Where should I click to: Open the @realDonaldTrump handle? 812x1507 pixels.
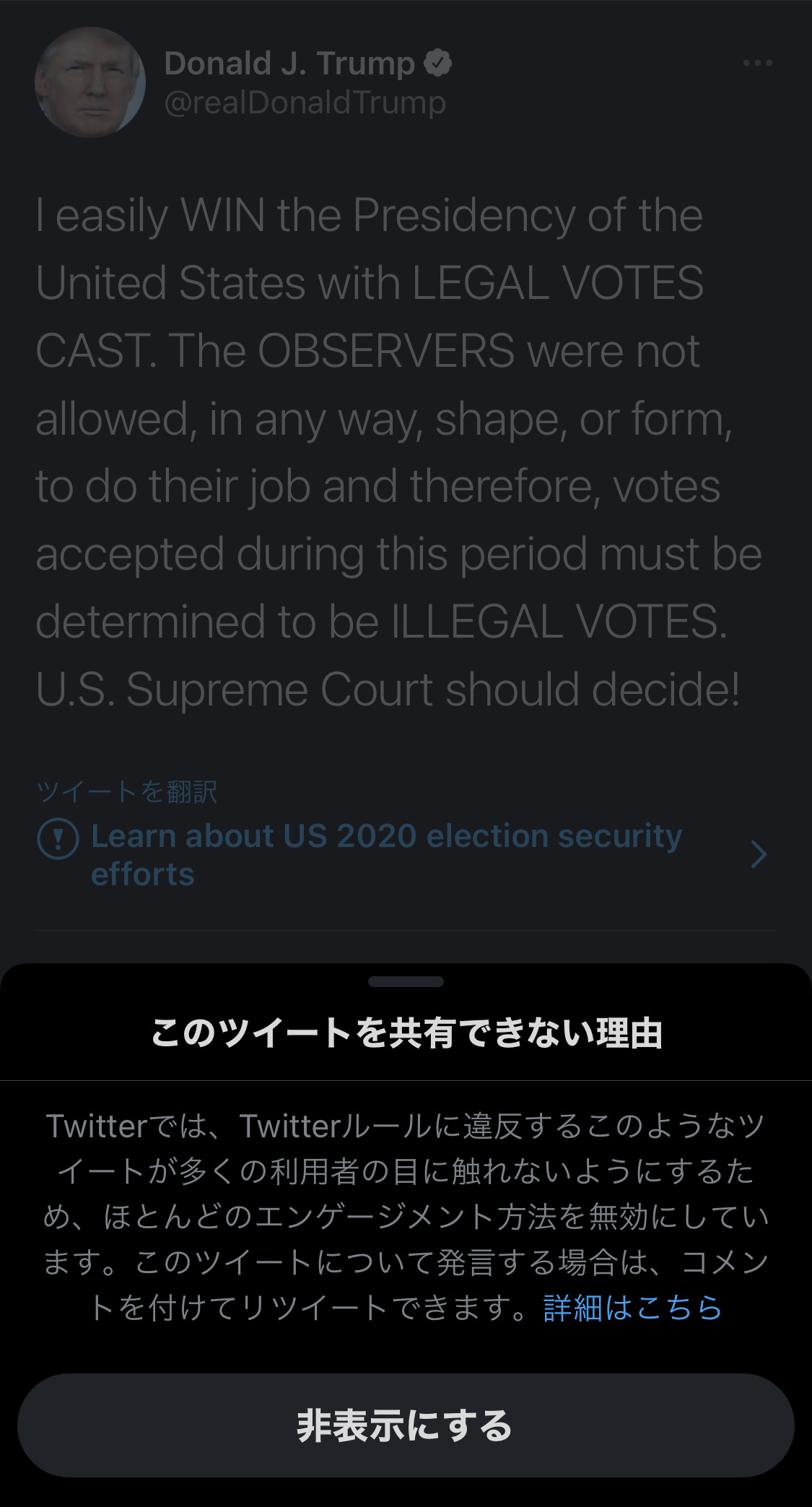(305, 103)
